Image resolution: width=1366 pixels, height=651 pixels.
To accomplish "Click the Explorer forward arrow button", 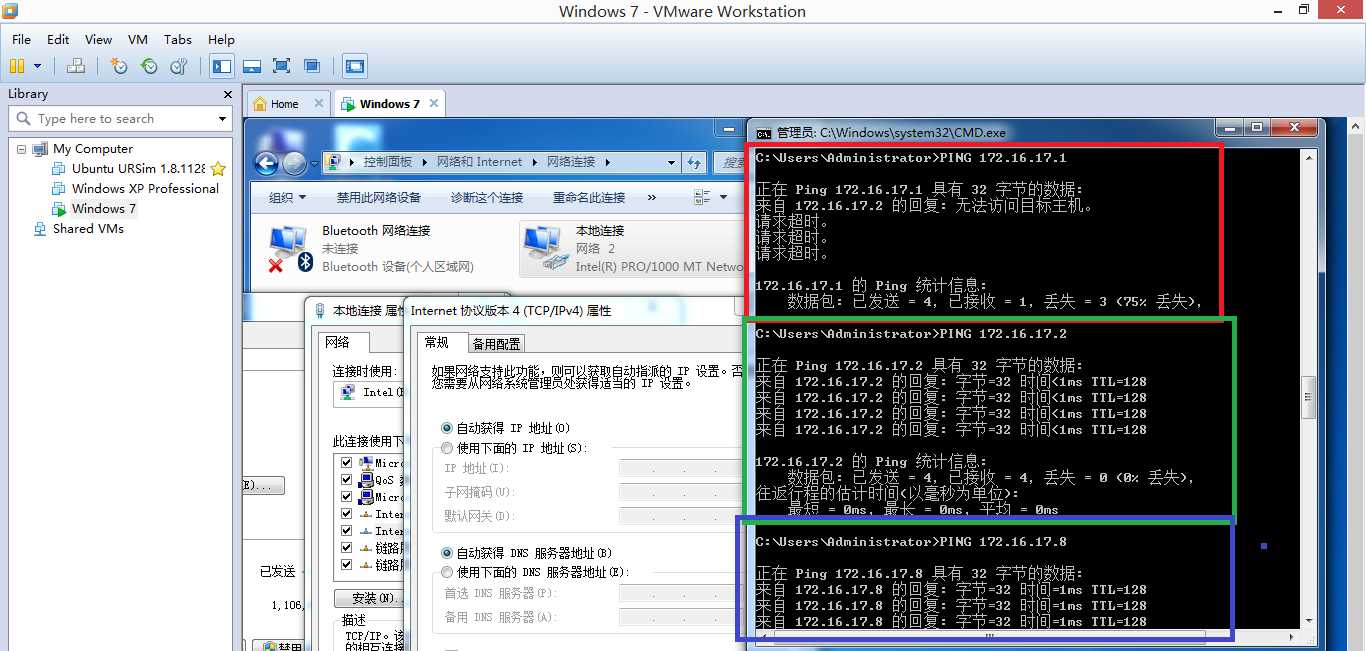I will [294, 163].
